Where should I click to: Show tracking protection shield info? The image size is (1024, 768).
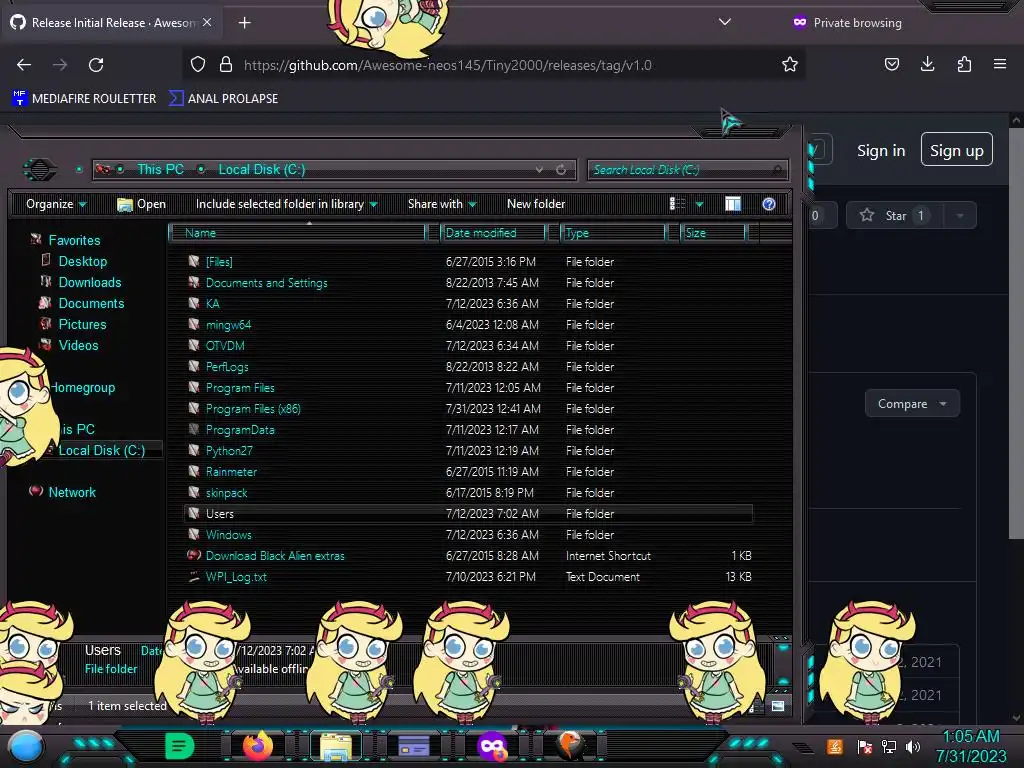point(198,65)
